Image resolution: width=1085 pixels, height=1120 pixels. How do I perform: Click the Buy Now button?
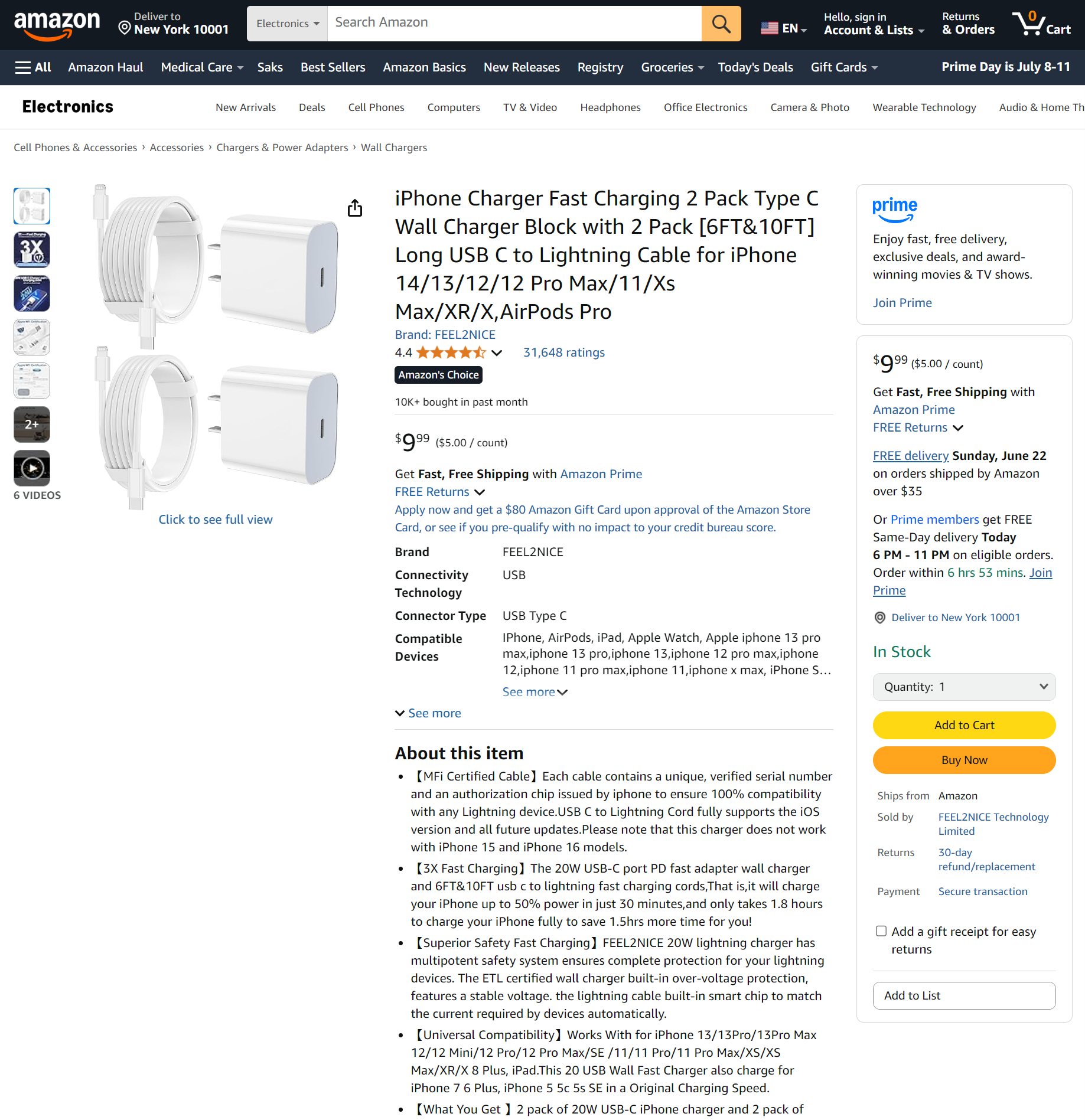[964, 760]
